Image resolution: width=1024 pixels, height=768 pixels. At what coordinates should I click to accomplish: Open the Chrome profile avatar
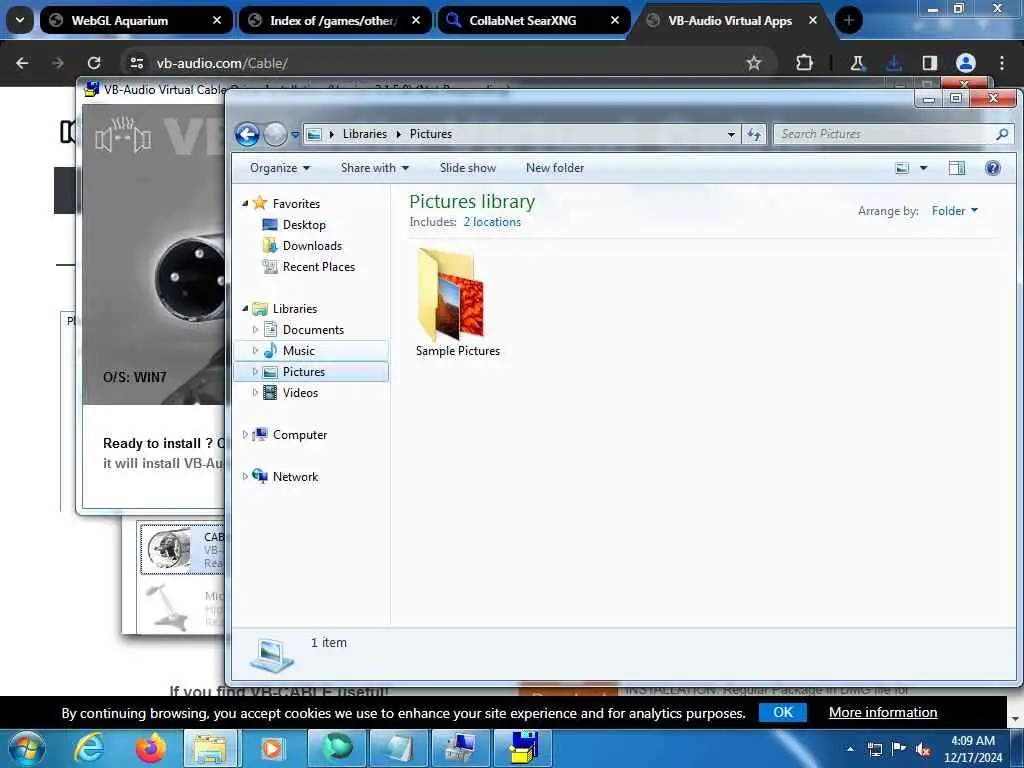pyautogui.click(x=965, y=63)
